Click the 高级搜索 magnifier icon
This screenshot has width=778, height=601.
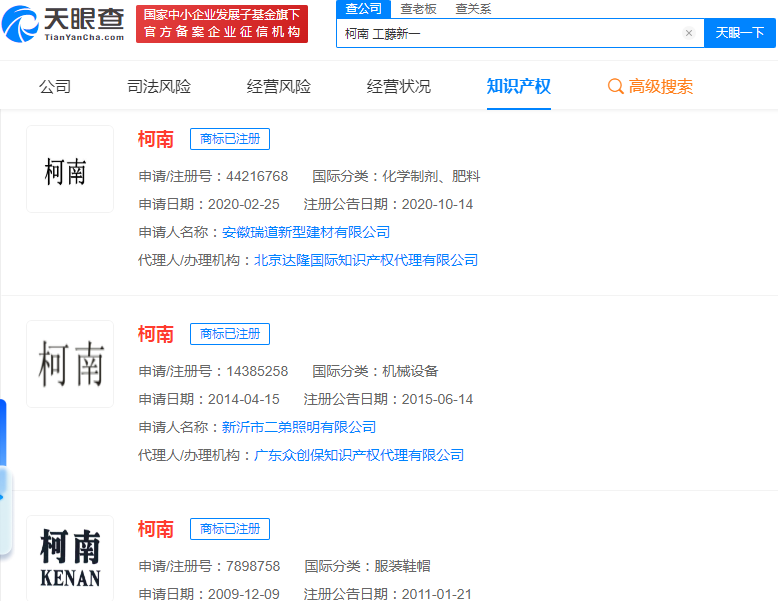(615, 86)
